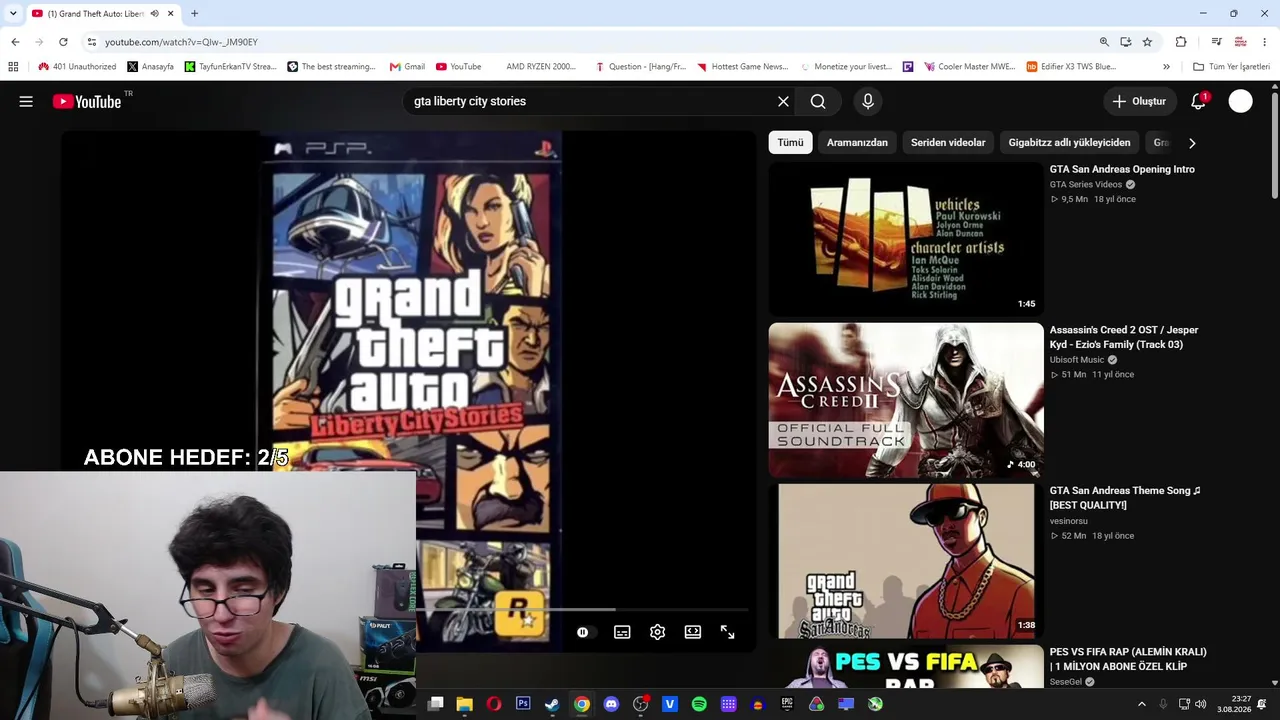
Task: Open Steam from the taskbar
Action: coord(552,704)
